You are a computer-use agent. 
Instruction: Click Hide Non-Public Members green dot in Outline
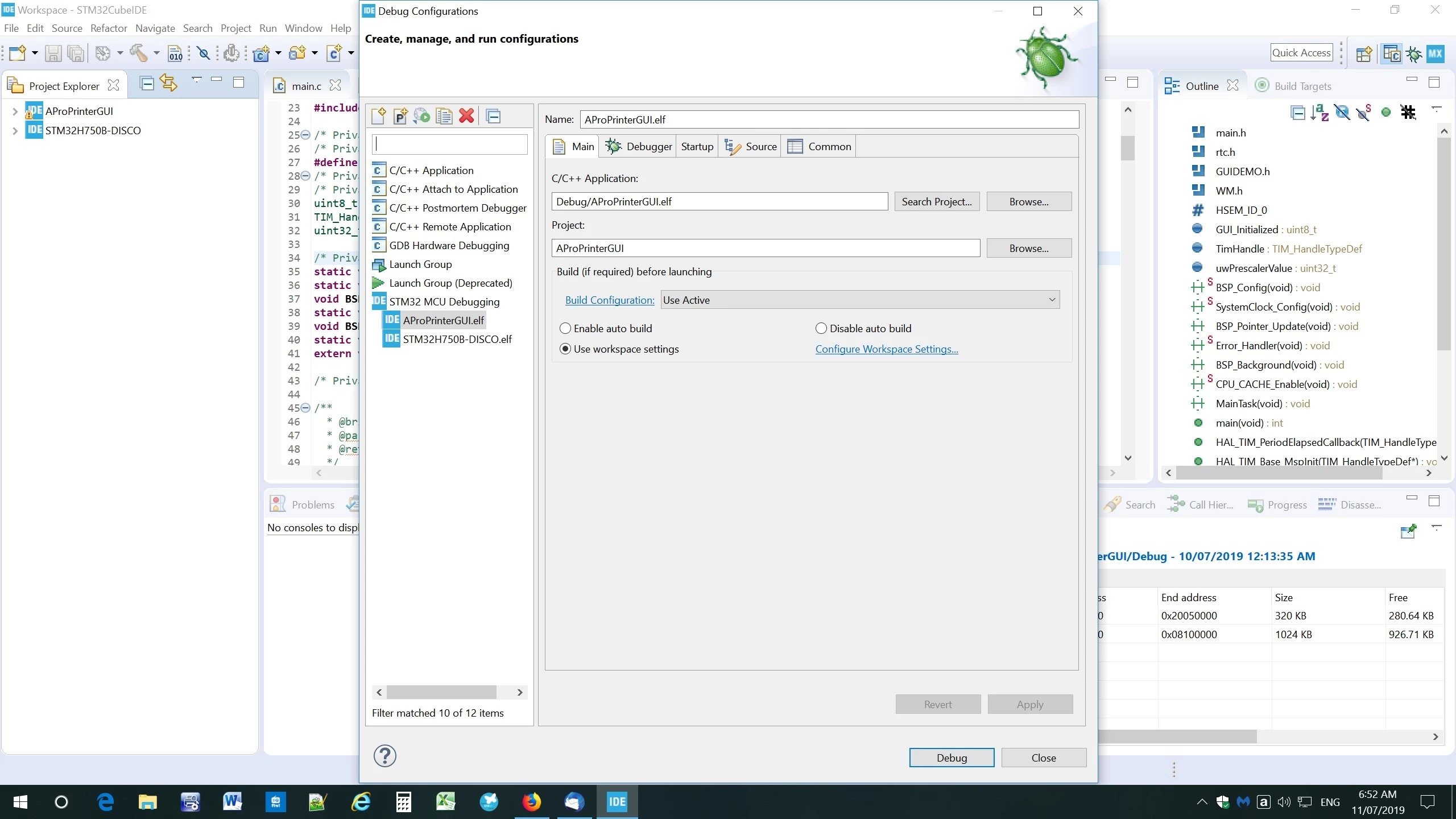(1386, 112)
